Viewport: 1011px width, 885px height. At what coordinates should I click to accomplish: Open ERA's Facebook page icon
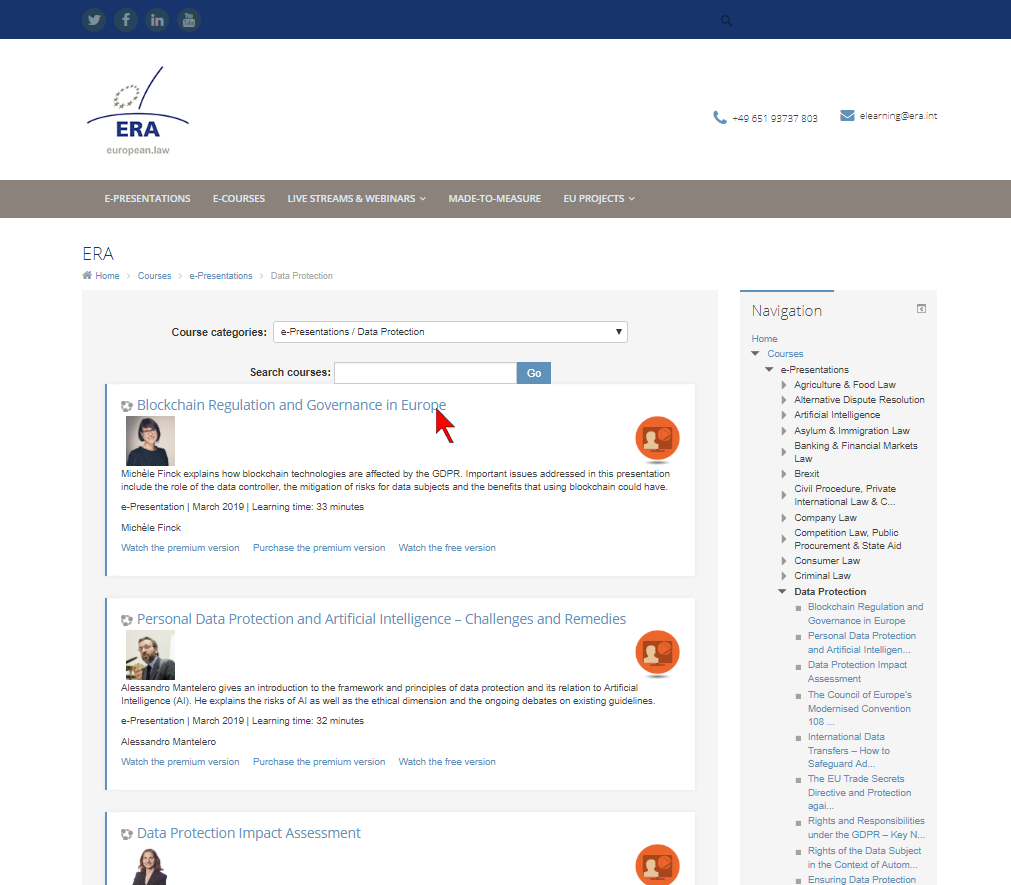(126, 20)
